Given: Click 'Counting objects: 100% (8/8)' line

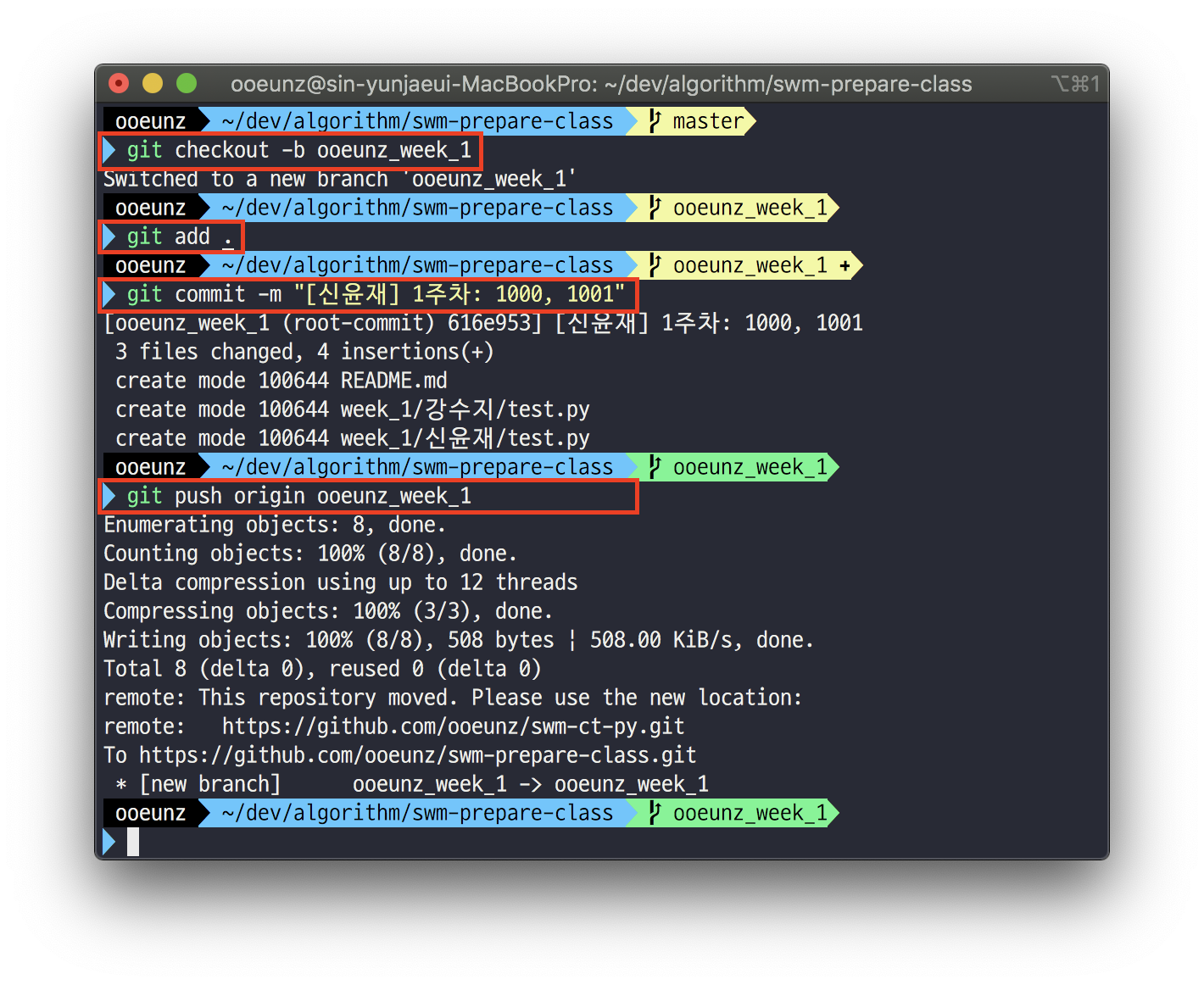Looking at the screenshot, I should click(x=310, y=554).
